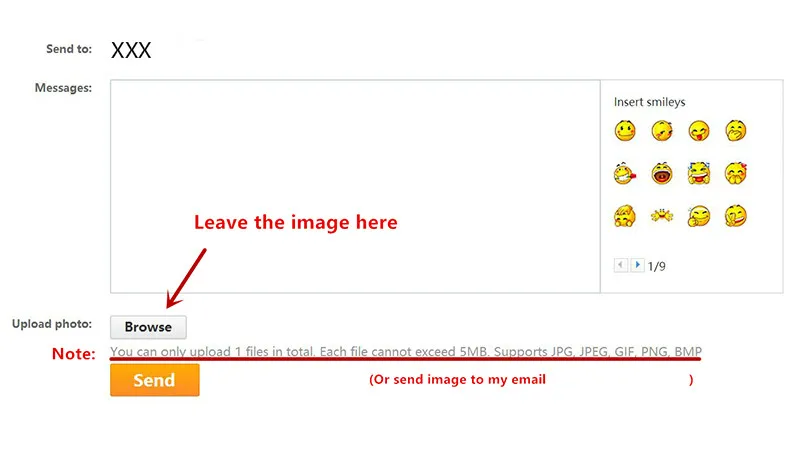800x461 pixels.
Task: Insert the small open-arms hug smiley
Action: pyautogui.click(x=662, y=216)
